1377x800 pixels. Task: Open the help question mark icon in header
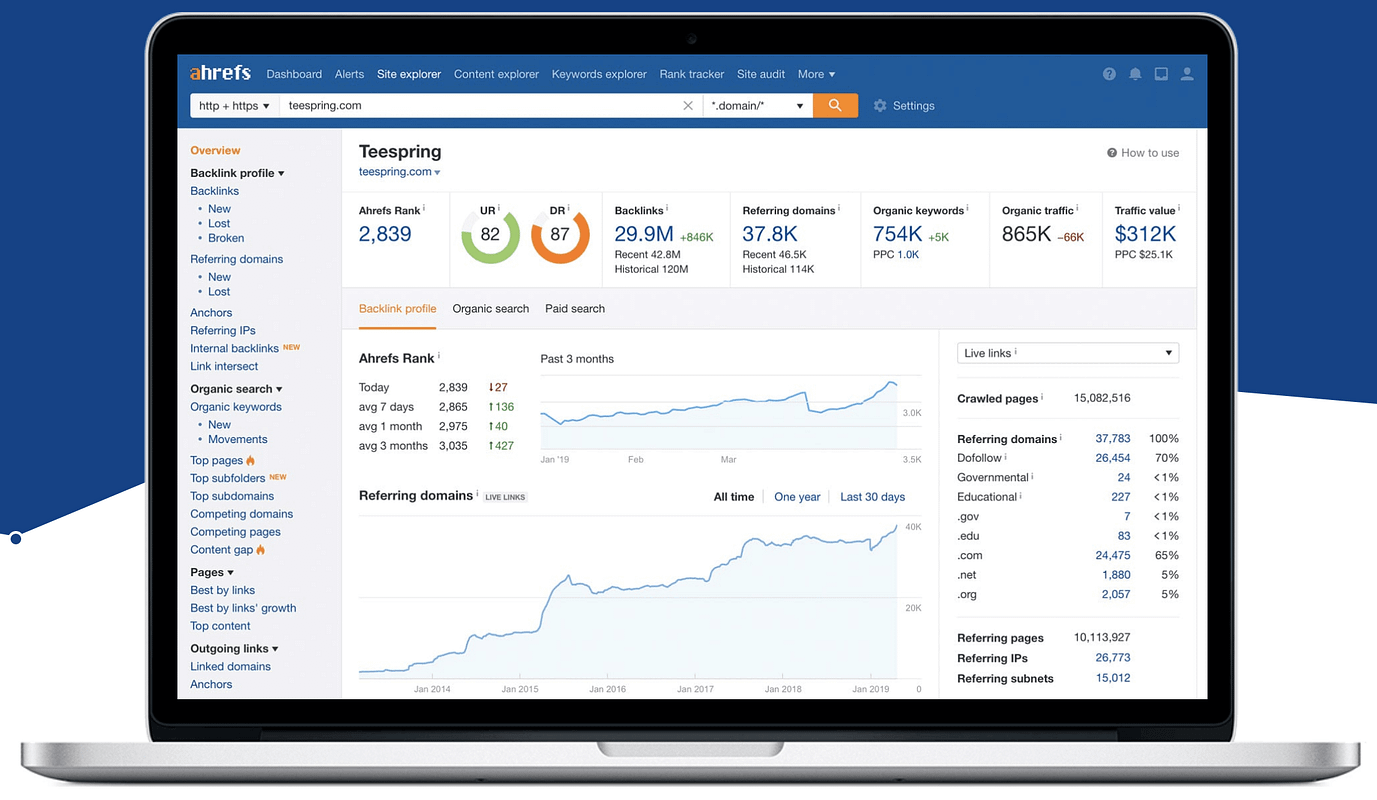coord(1109,74)
